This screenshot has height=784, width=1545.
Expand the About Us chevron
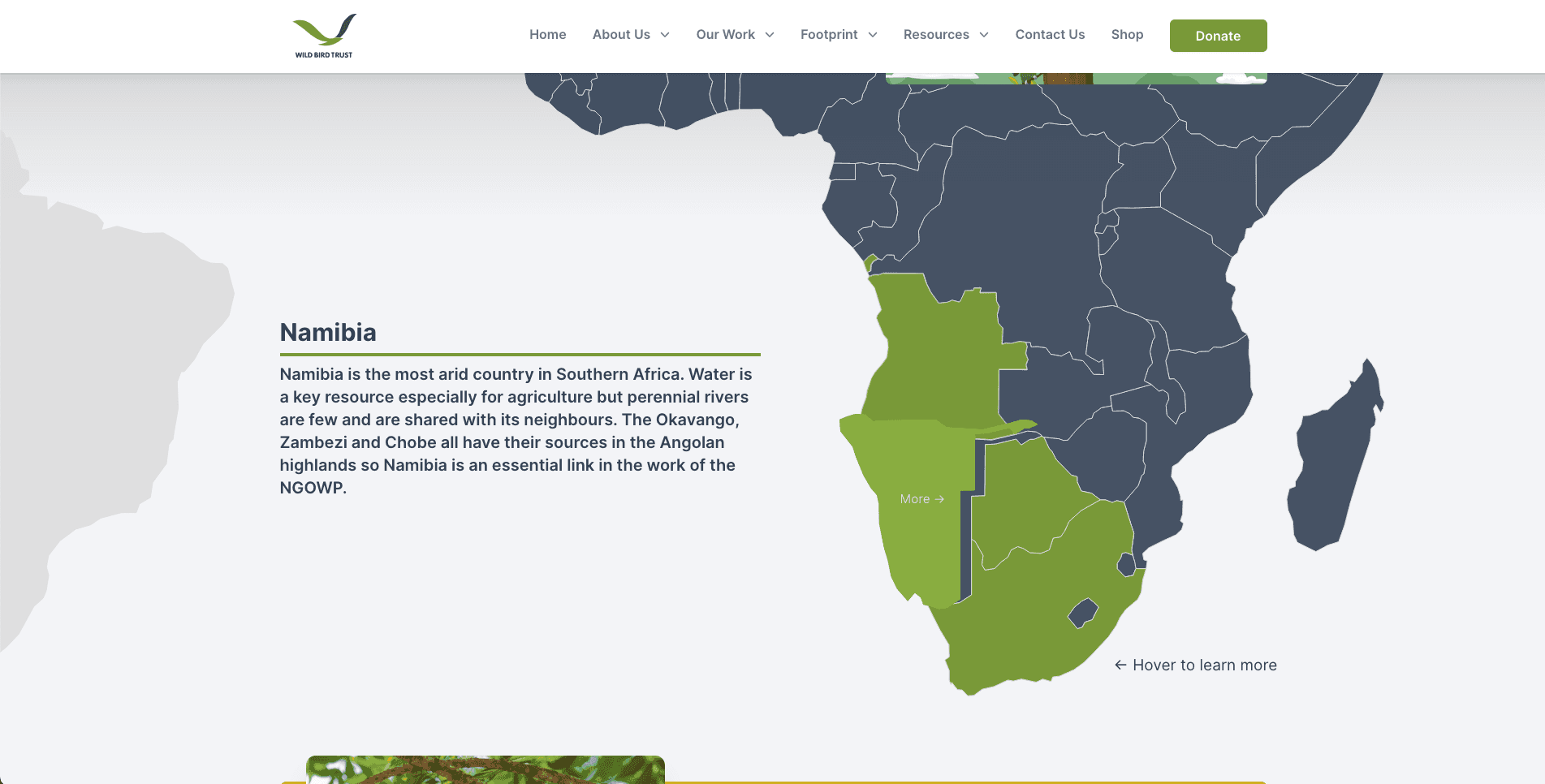point(665,35)
